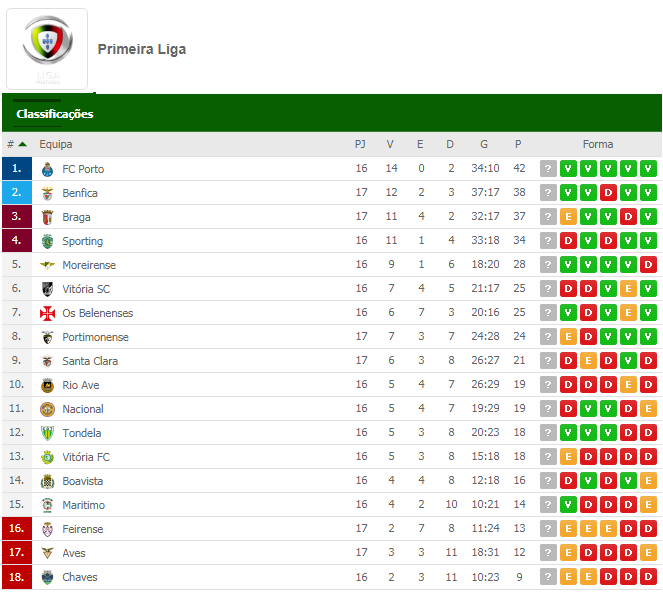Screen dimensions: 663x596
Task: Open the Santa Clara team link
Action: [x=90, y=361]
